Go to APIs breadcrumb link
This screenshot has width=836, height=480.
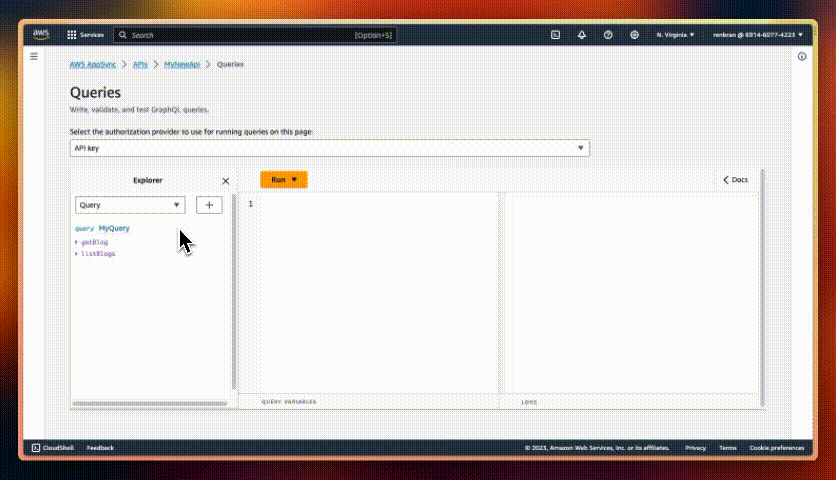coord(140,65)
